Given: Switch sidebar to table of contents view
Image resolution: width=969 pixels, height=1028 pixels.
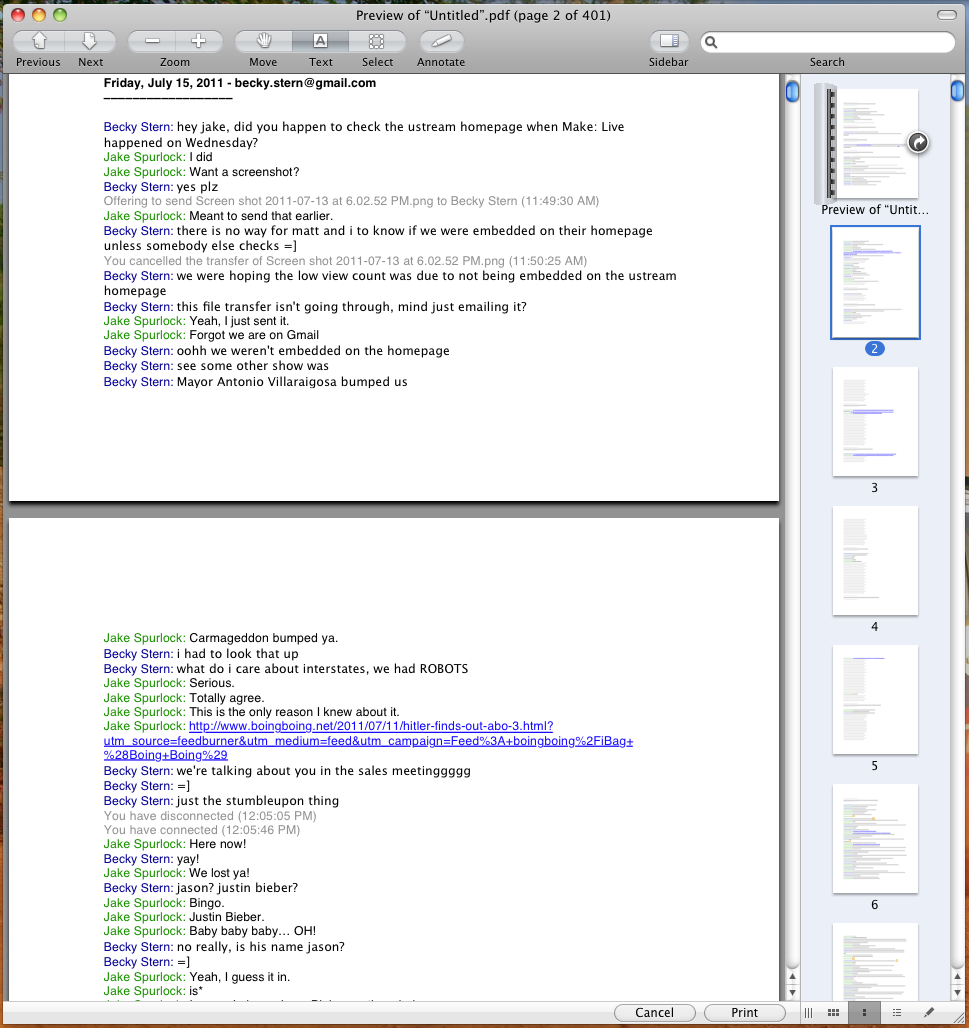Looking at the screenshot, I should (x=896, y=1013).
